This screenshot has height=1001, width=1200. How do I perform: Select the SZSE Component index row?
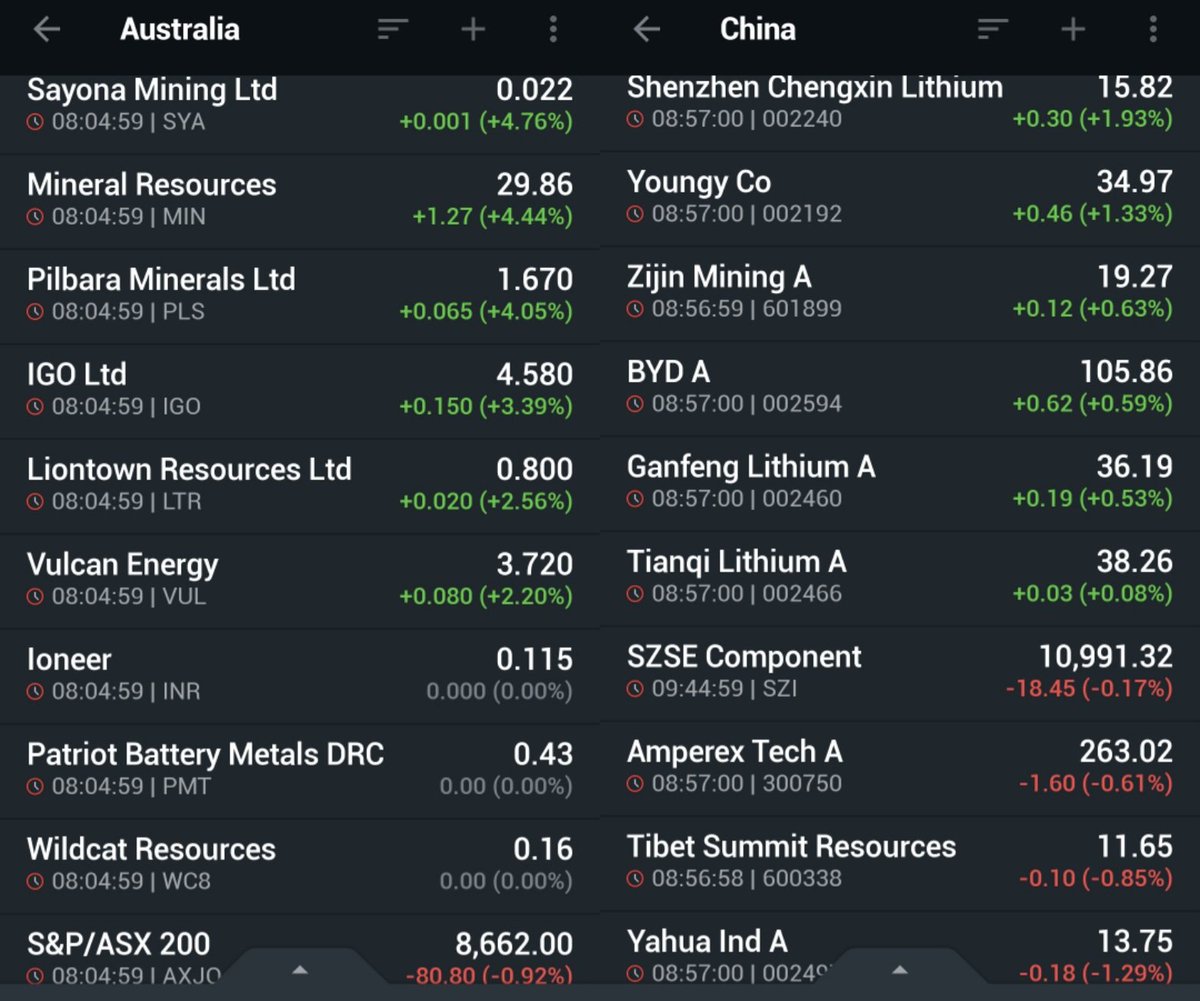coord(900,672)
